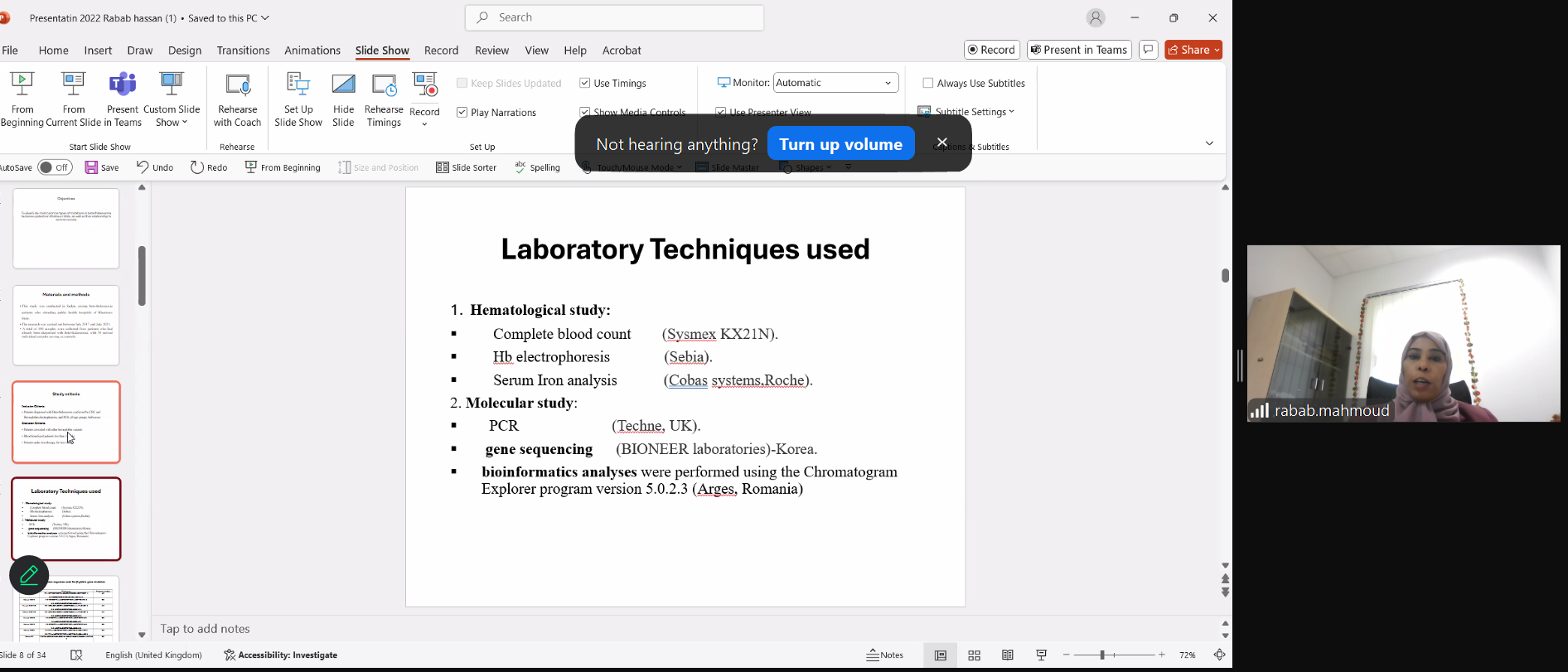1568x672 pixels.
Task: Open Rehearse with Coach
Action: [x=237, y=99]
